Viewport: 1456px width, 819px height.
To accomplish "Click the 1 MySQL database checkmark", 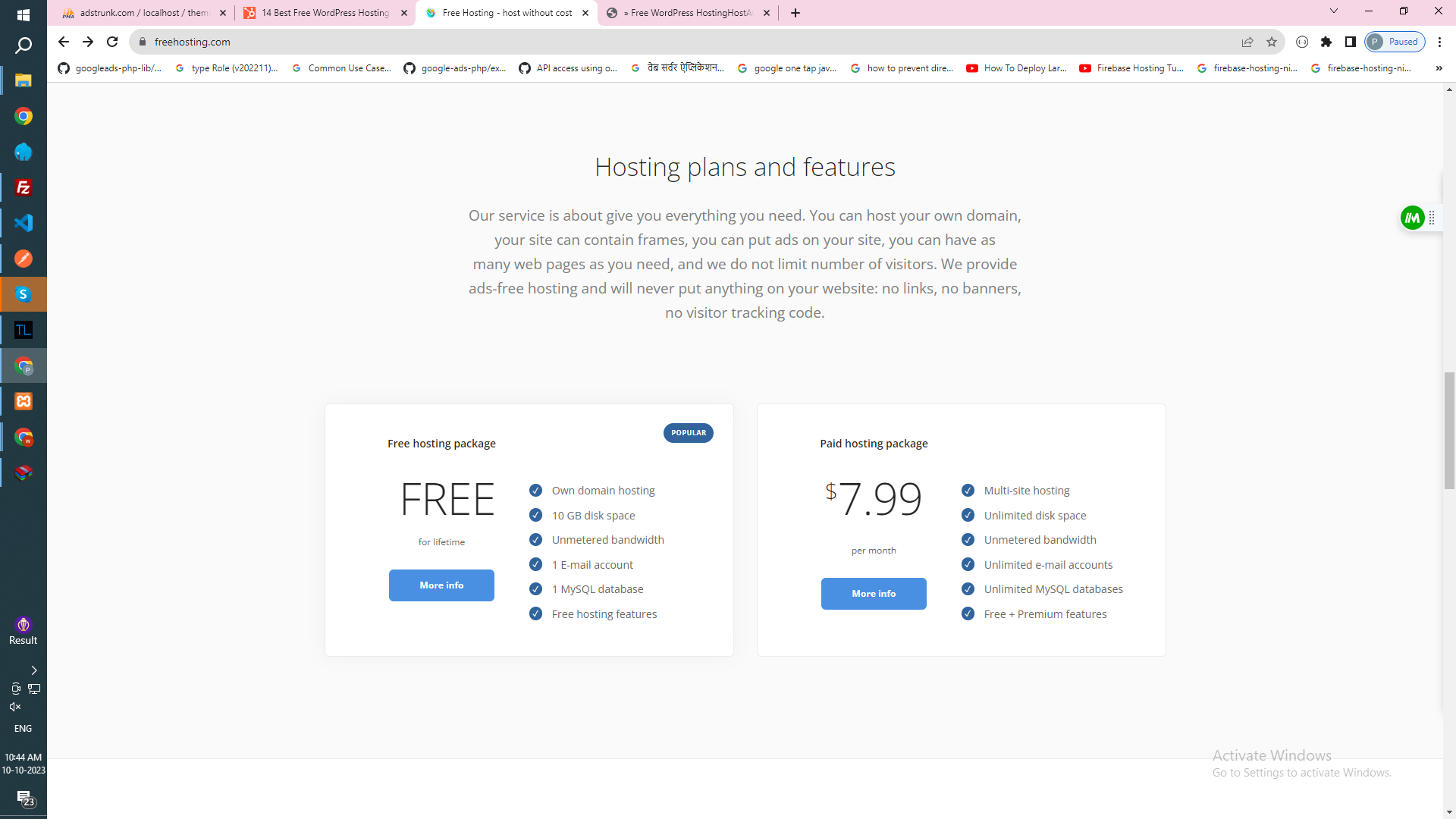I will click(x=535, y=589).
